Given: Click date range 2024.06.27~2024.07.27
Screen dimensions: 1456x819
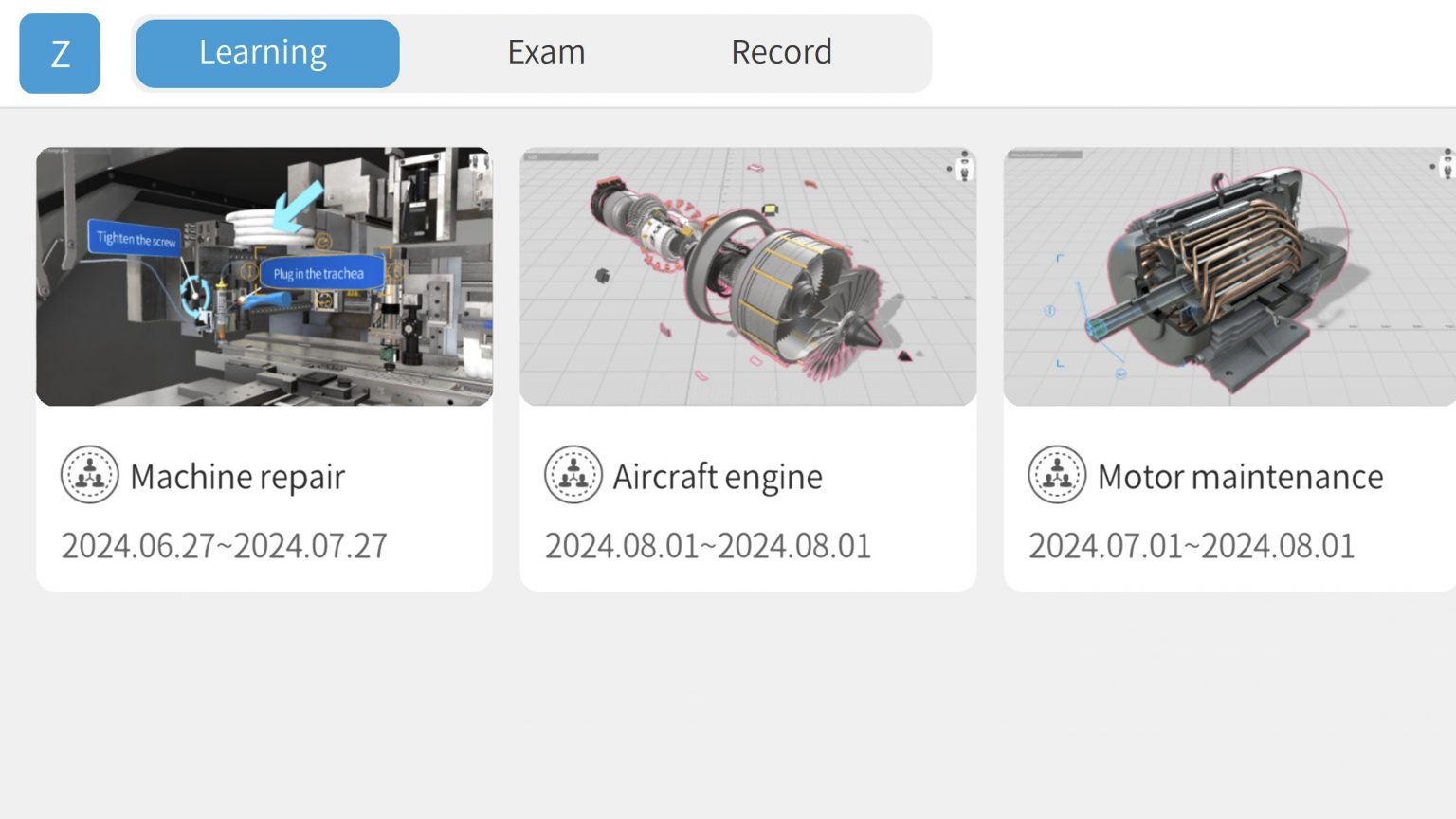Looking at the screenshot, I should [225, 546].
